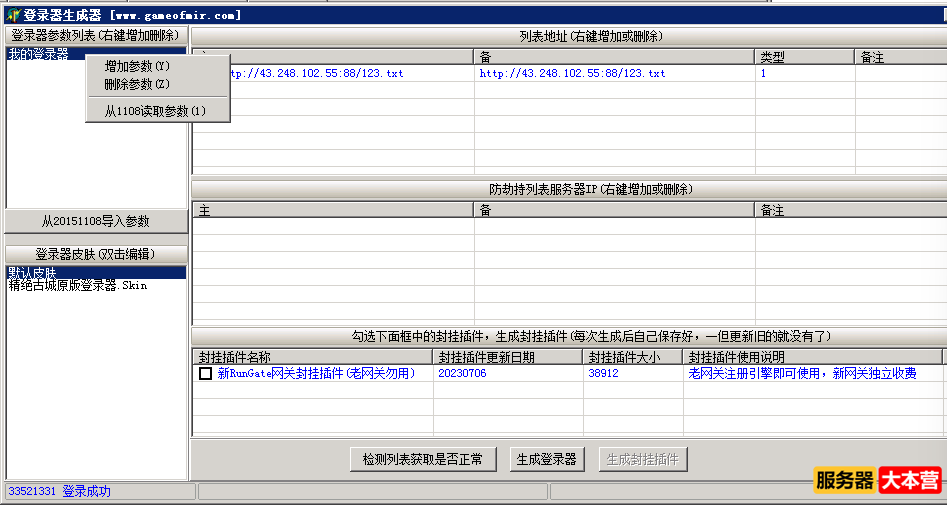The width and height of the screenshot is (947, 505).
Task: Click the 检测列表获取是否正常 button
Action: click(x=422, y=459)
